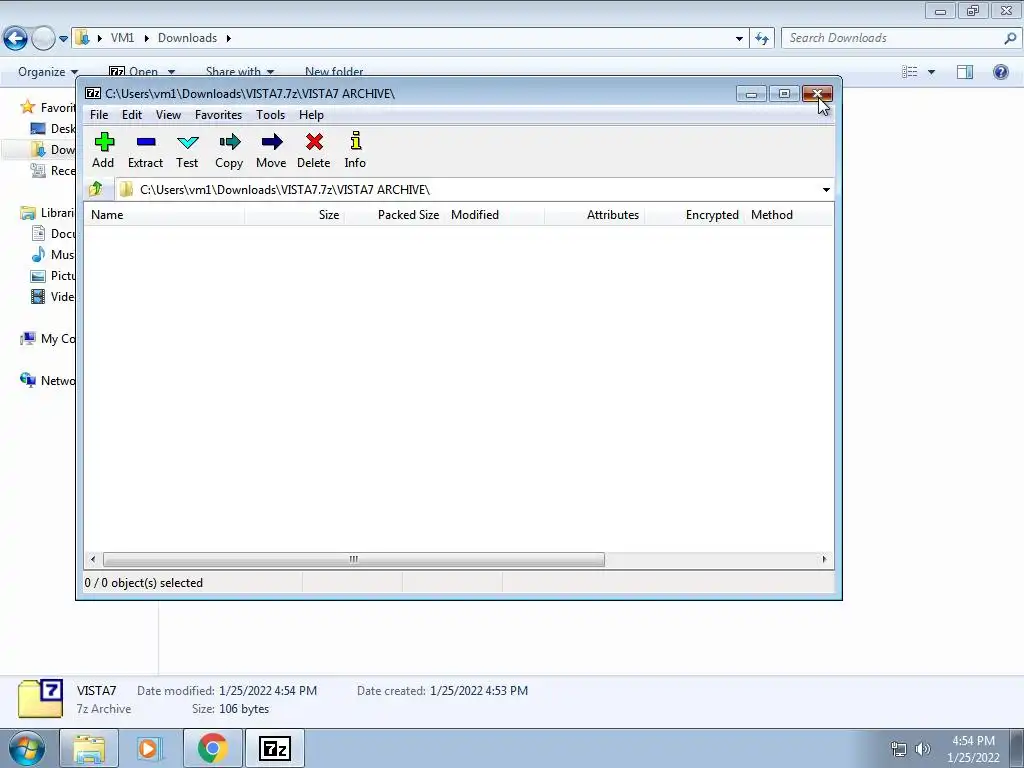
Task: Toggle the preview pane icon
Action: point(965,72)
